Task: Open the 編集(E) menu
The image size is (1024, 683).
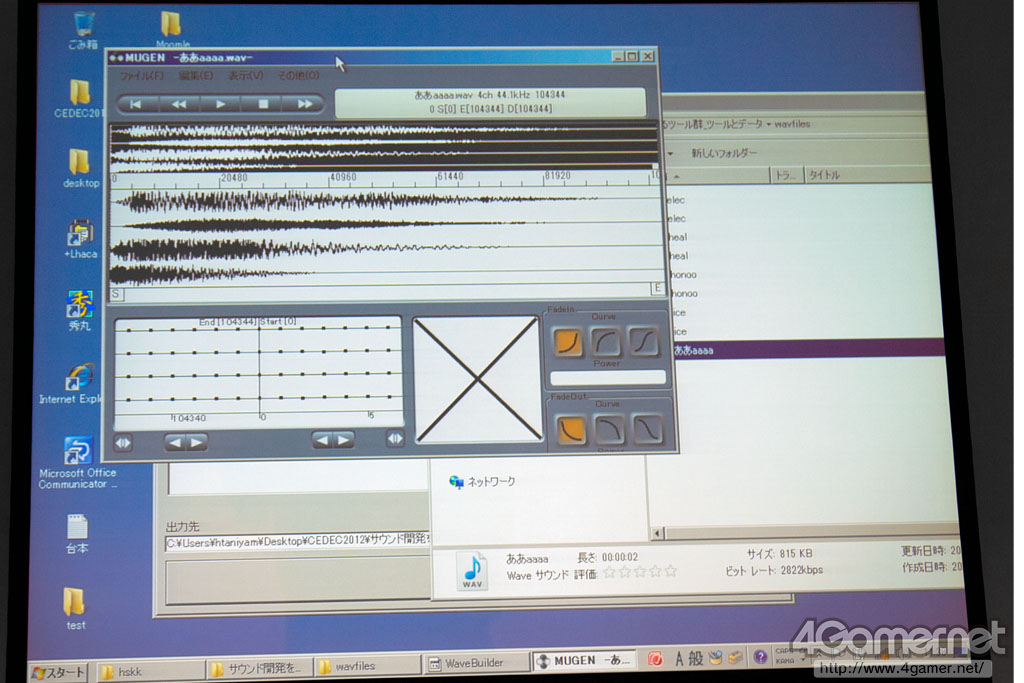Action: pos(195,76)
